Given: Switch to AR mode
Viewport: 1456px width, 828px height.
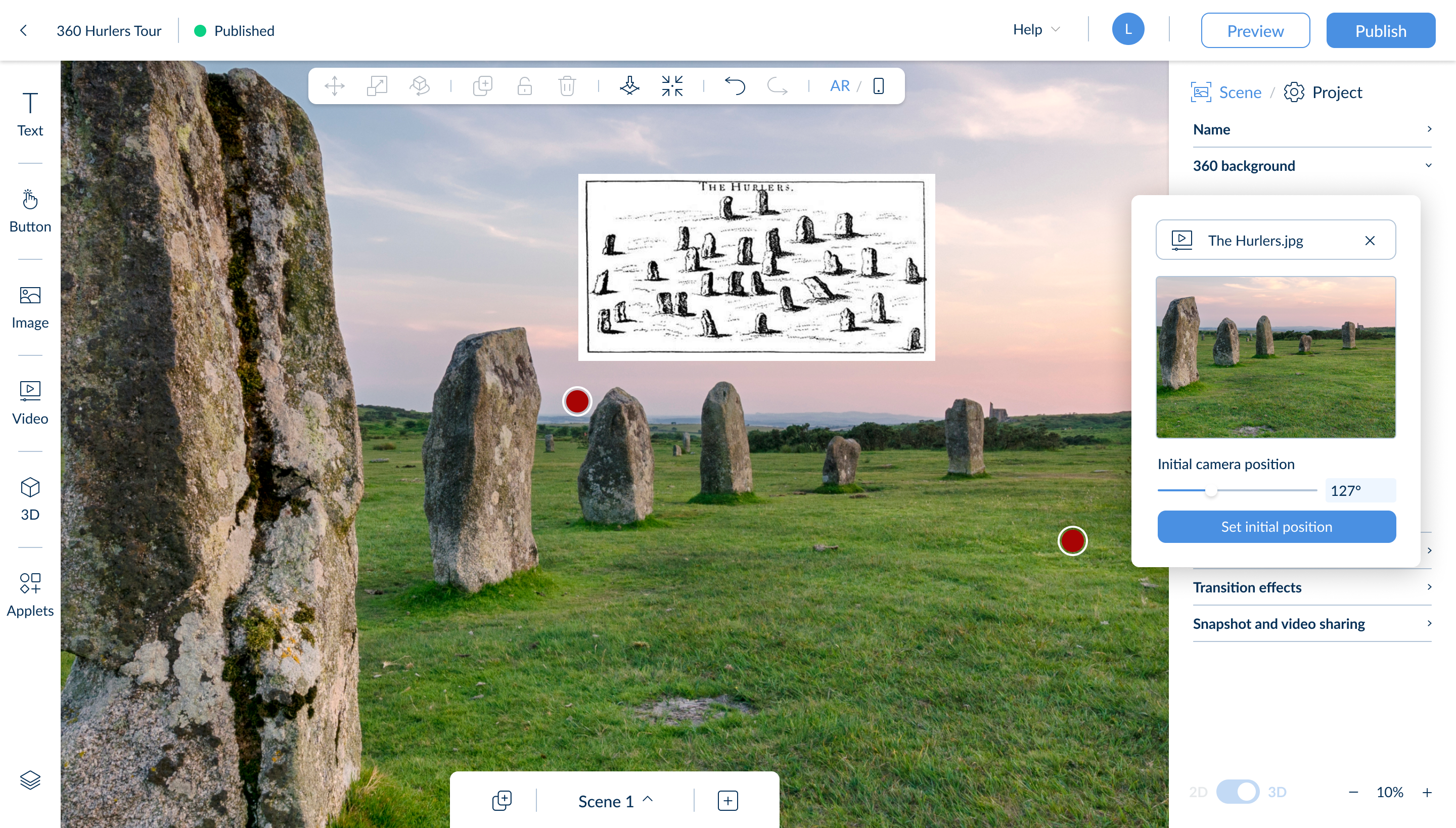Looking at the screenshot, I should pos(839,86).
